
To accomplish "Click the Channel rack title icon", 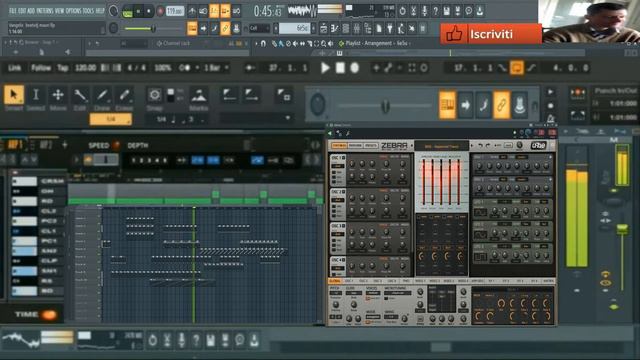I will tap(159, 43).
